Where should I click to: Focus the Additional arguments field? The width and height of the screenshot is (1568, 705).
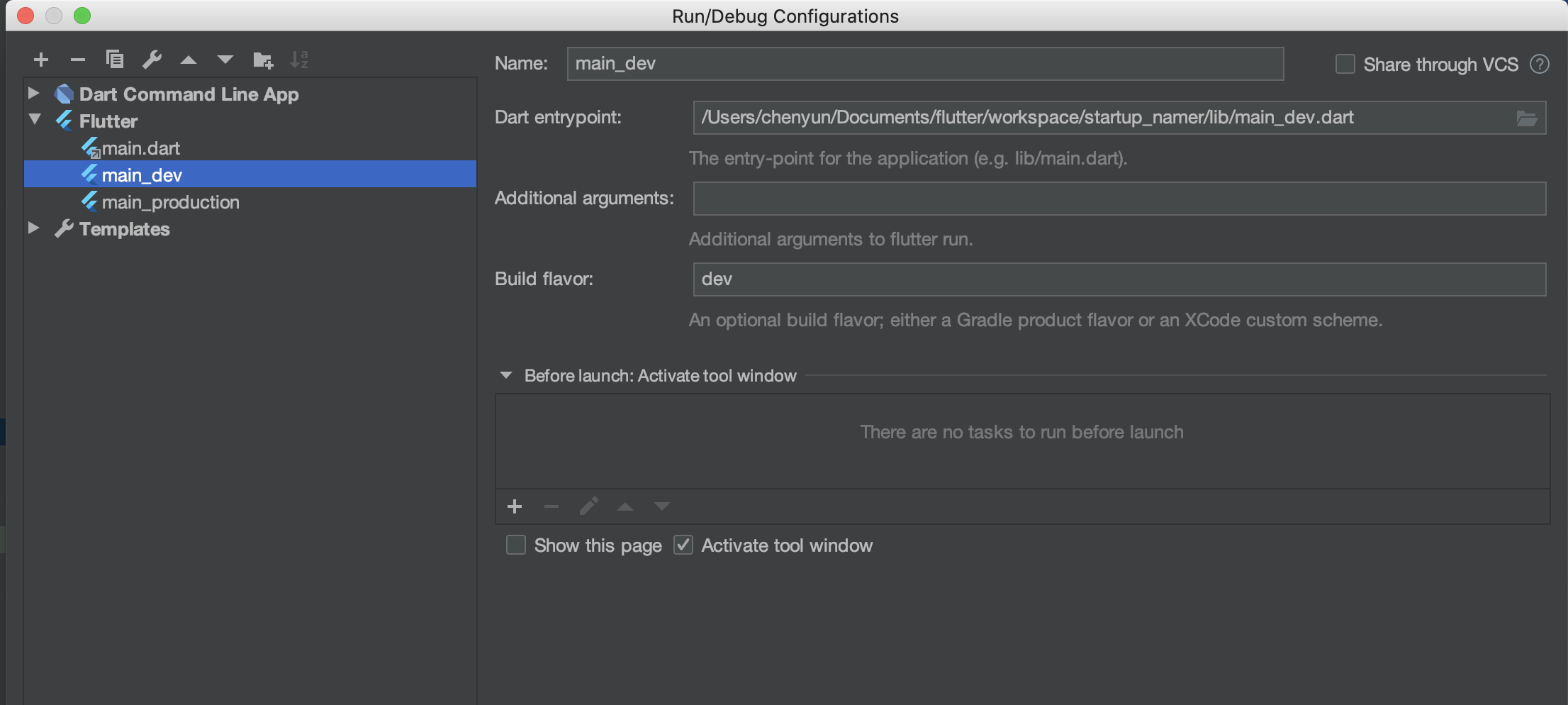click(x=1119, y=199)
